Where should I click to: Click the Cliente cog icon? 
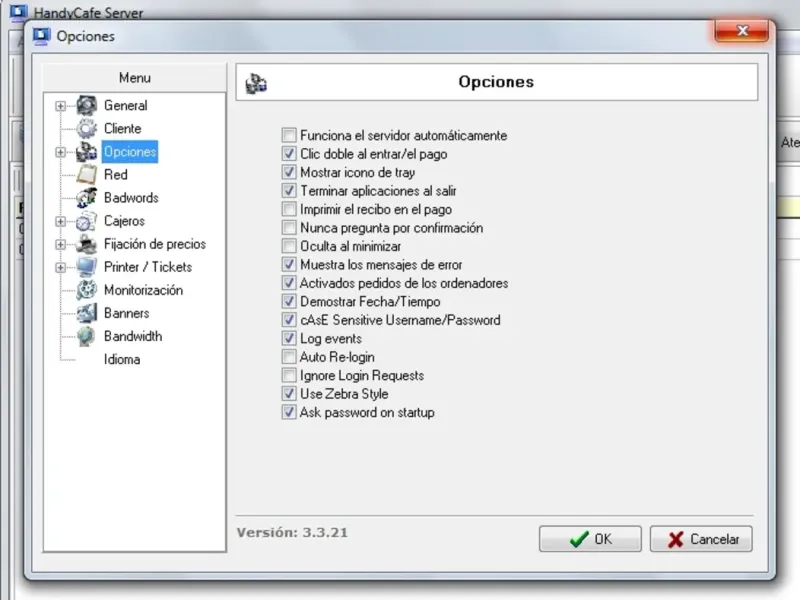87,129
